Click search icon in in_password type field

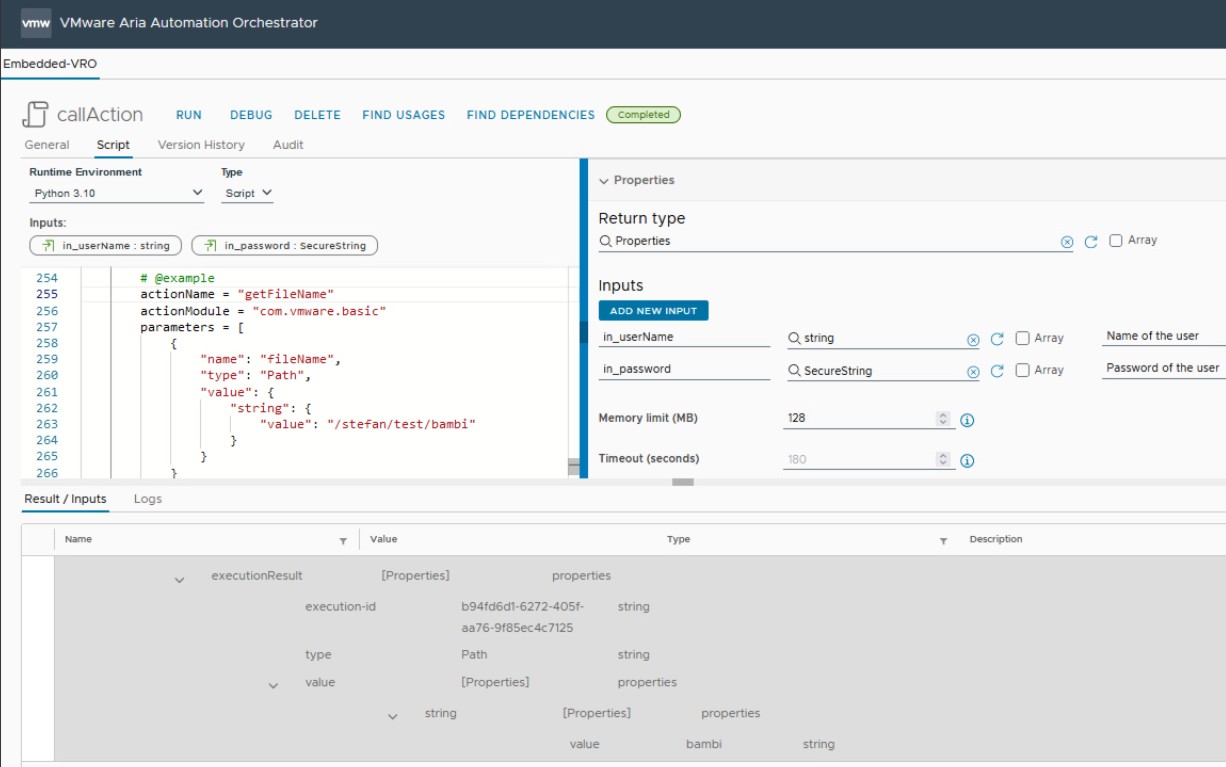point(794,370)
